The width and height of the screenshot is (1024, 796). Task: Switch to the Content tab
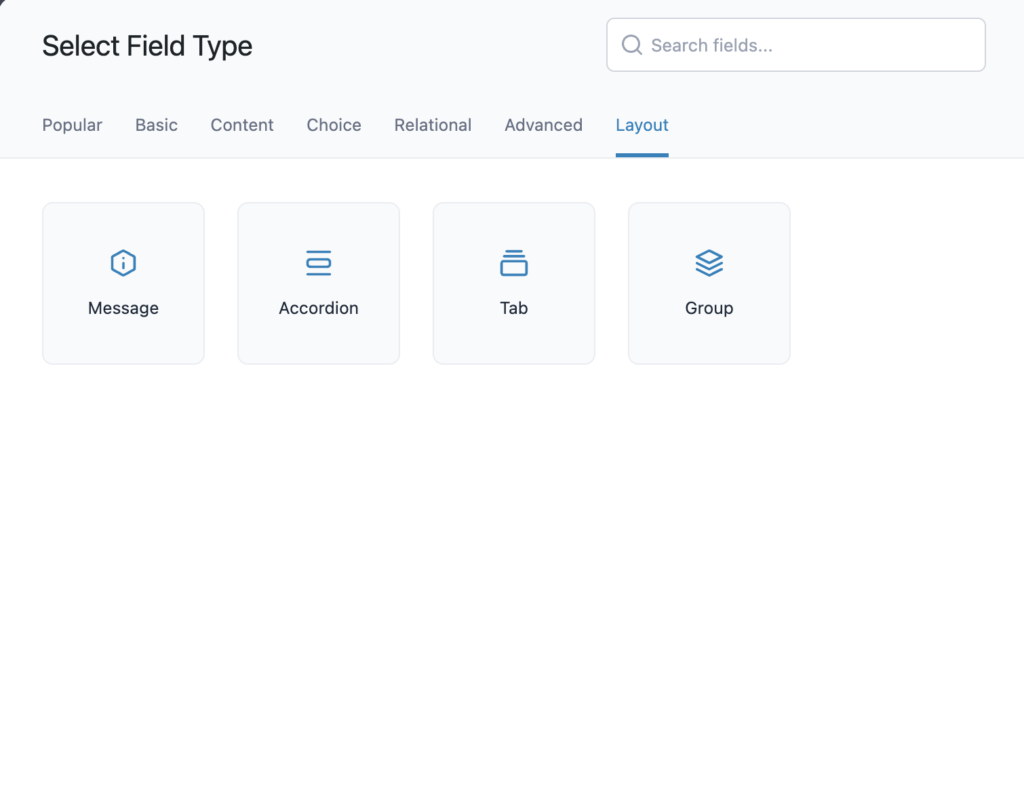tap(242, 125)
